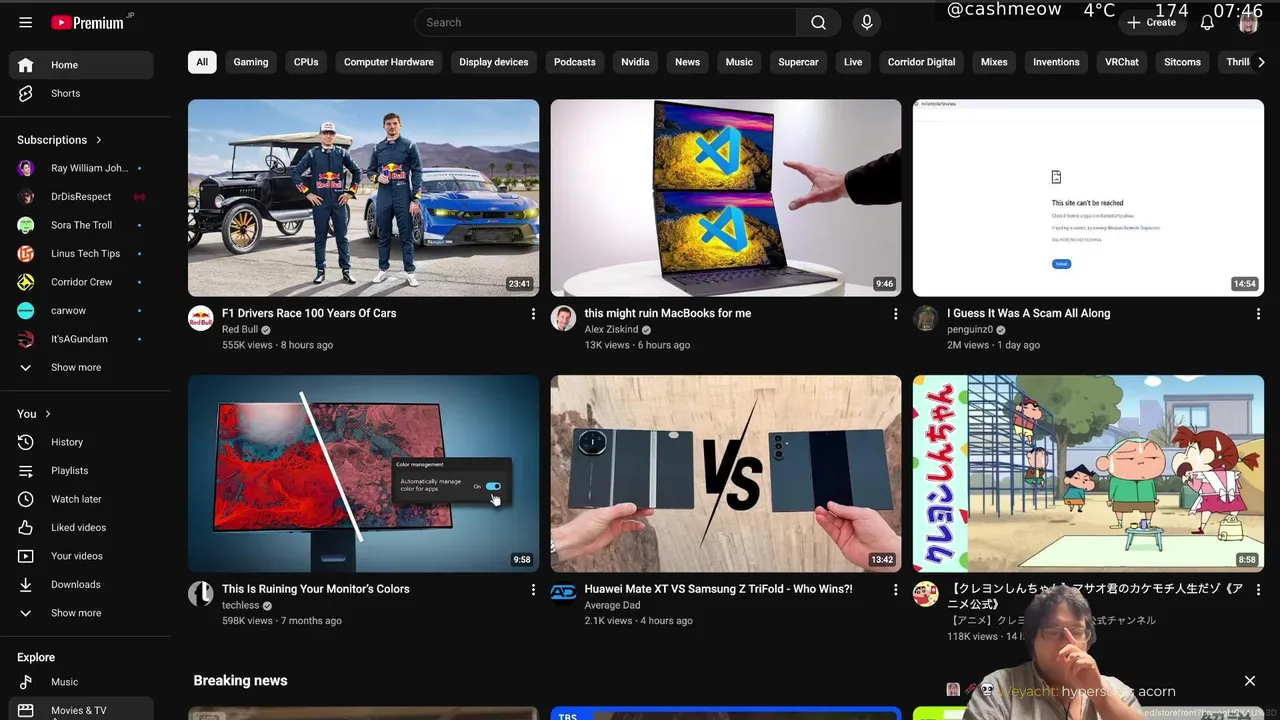Show more under You section

[82, 613]
